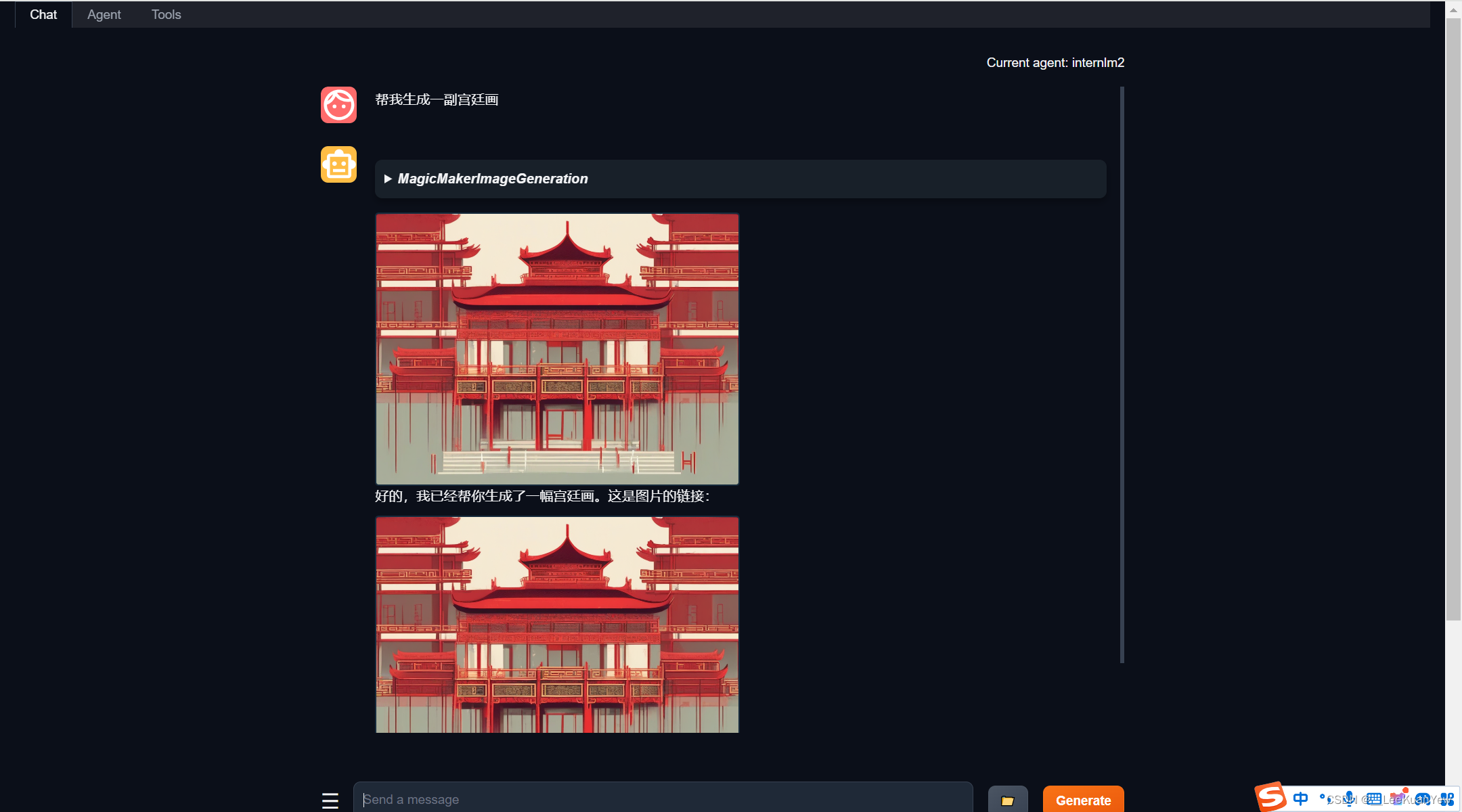This screenshot has width=1462, height=812.
Task: Click the first palace painting thumbnail
Action: [x=557, y=347]
